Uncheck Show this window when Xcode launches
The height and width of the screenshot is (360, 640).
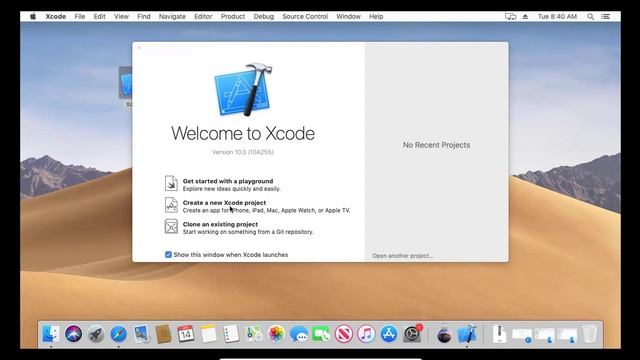coord(168,254)
